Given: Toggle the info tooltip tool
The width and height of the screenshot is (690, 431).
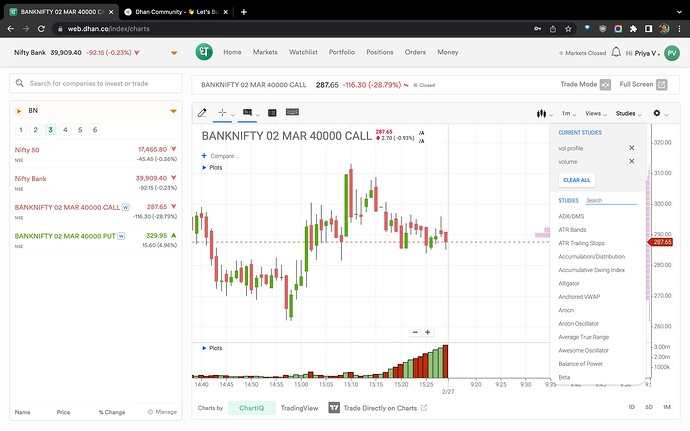Looking at the screenshot, I should coord(247,113).
